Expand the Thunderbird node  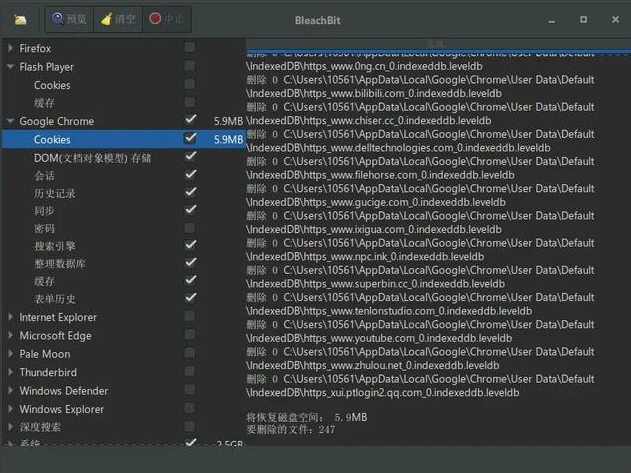coord(10,372)
